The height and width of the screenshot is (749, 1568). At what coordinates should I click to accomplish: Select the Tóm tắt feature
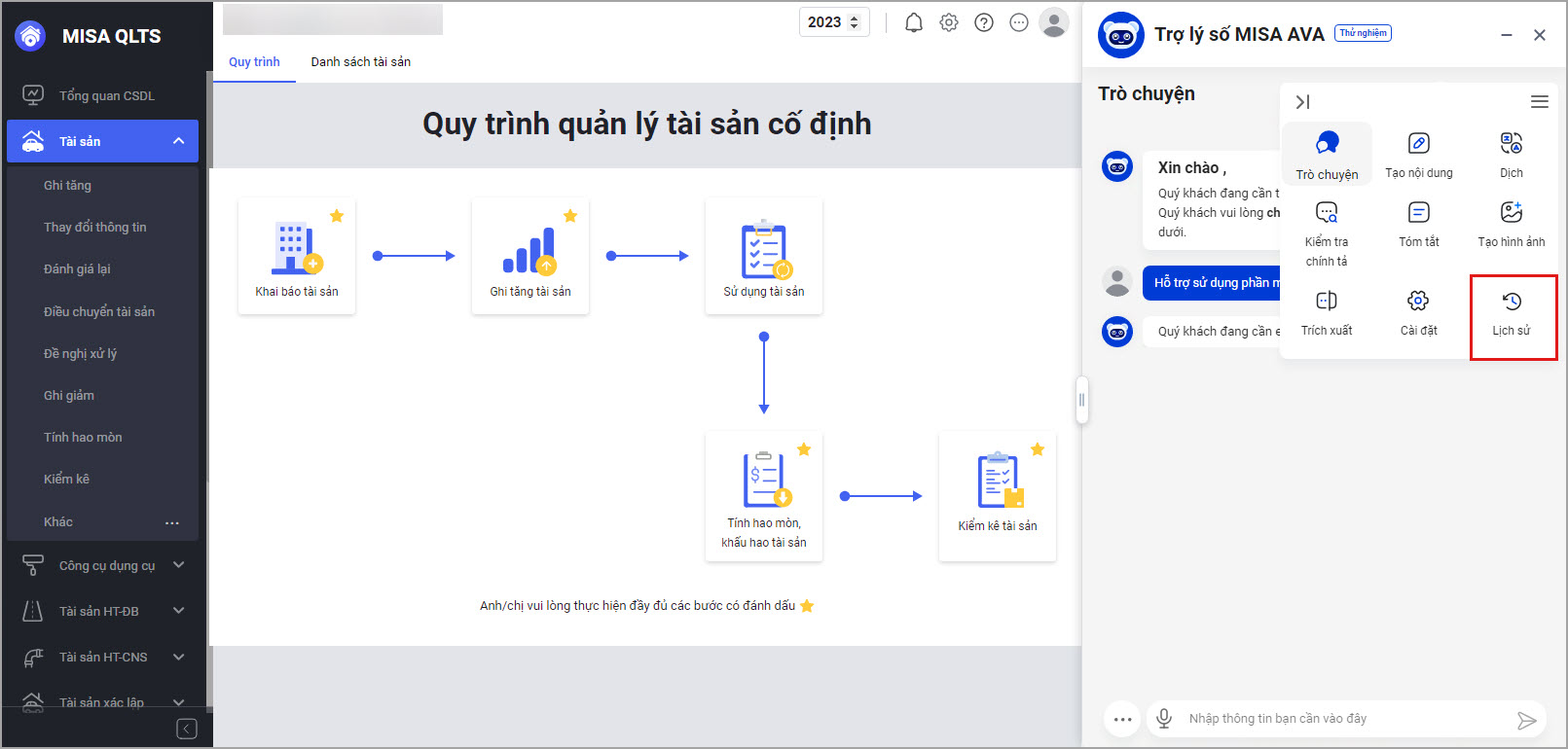pos(1419,224)
